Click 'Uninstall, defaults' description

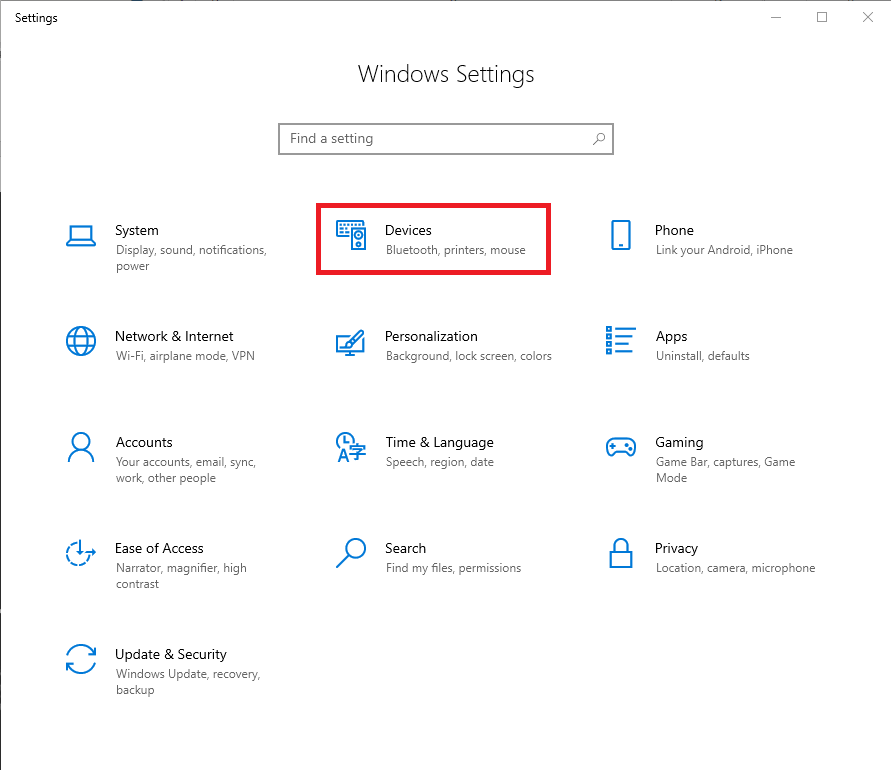(702, 356)
